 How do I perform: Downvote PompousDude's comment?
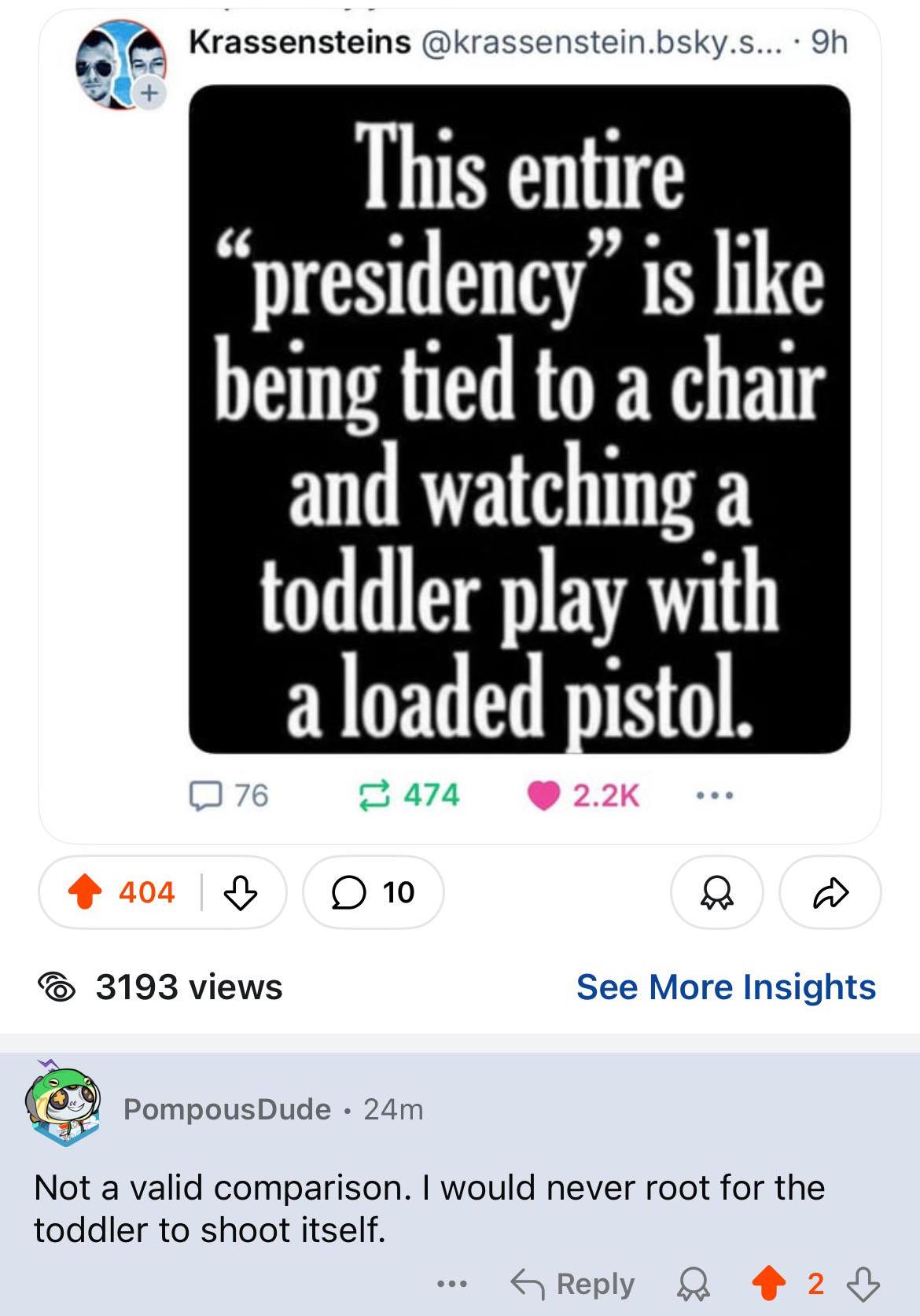pos(863,1284)
